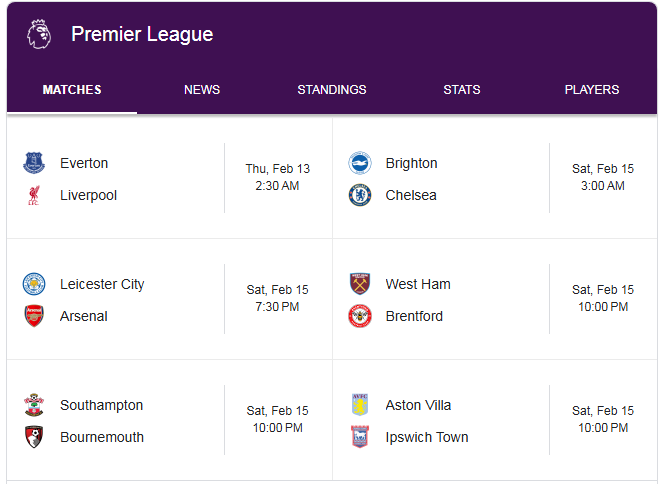
Task: Click the West Ham club crest
Action: click(x=360, y=284)
